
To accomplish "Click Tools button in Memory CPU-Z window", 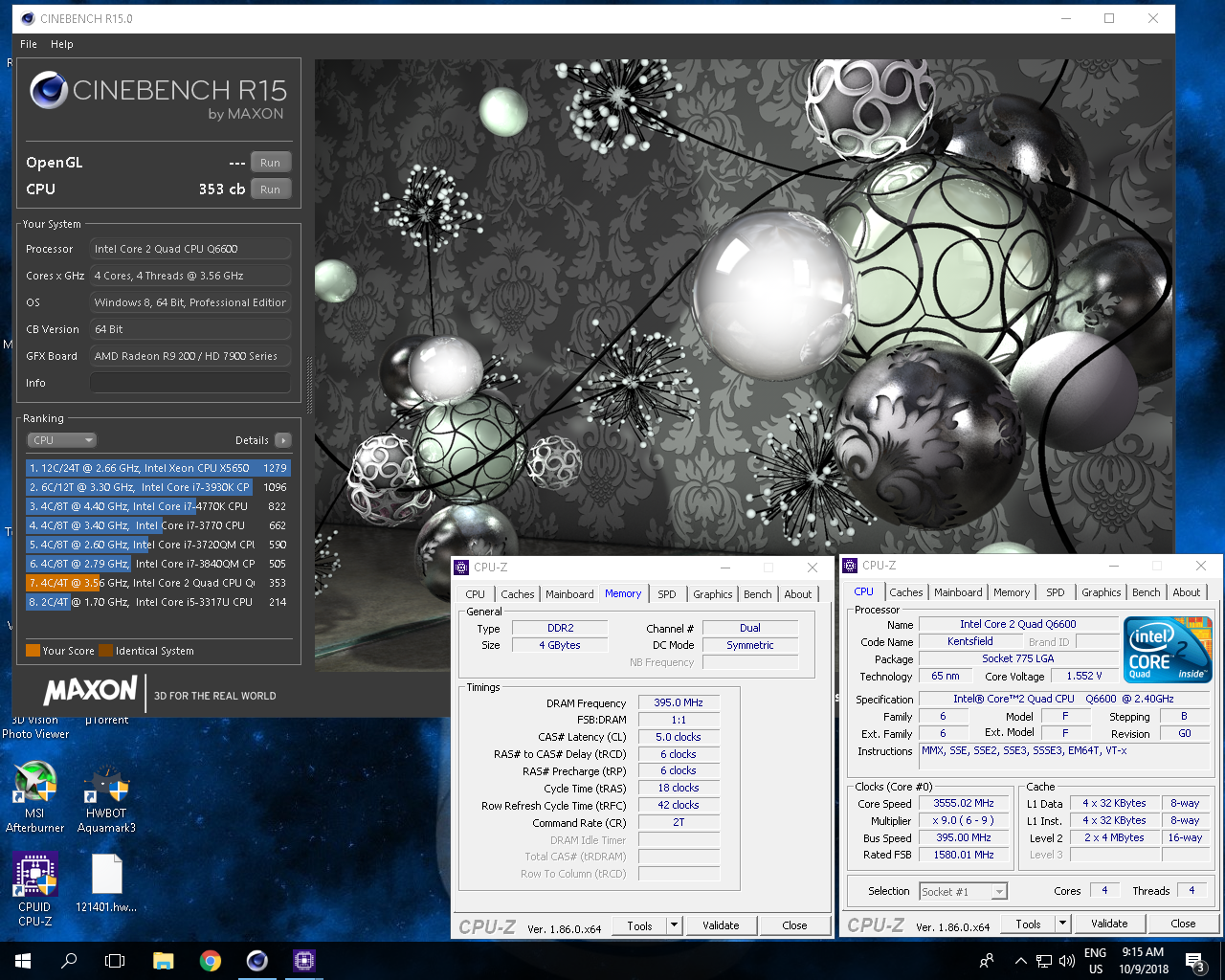I will [639, 925].
